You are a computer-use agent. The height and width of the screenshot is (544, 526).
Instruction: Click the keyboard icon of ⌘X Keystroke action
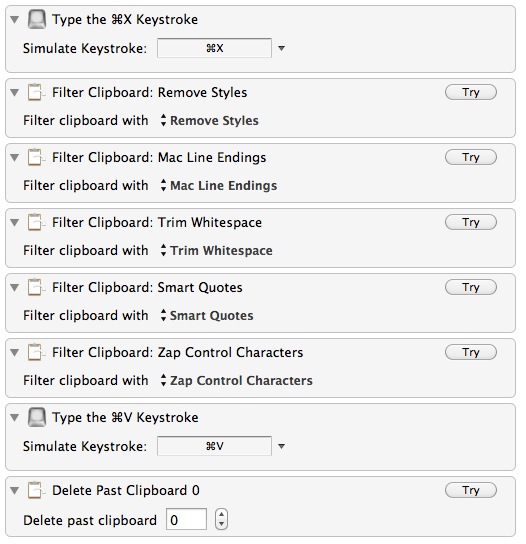36,19
